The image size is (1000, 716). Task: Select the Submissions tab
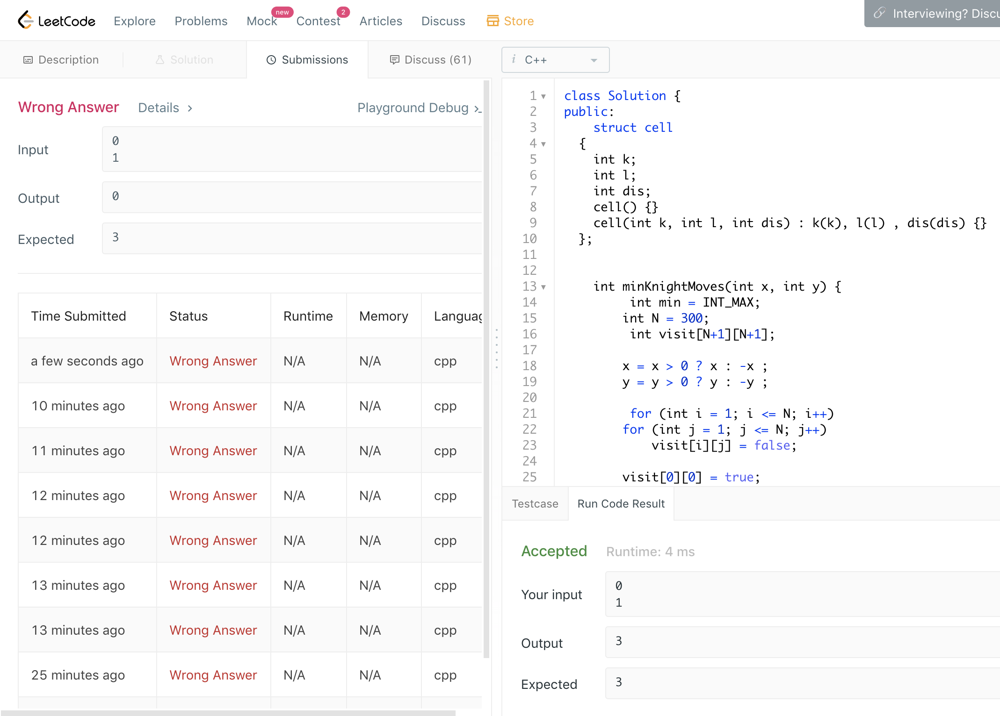pos(307,60)
